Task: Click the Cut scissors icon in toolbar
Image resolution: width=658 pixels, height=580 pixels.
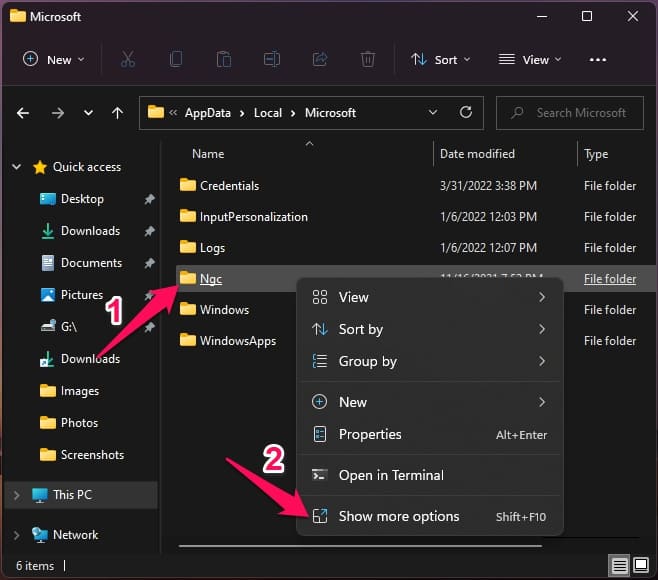Action: 128,59
